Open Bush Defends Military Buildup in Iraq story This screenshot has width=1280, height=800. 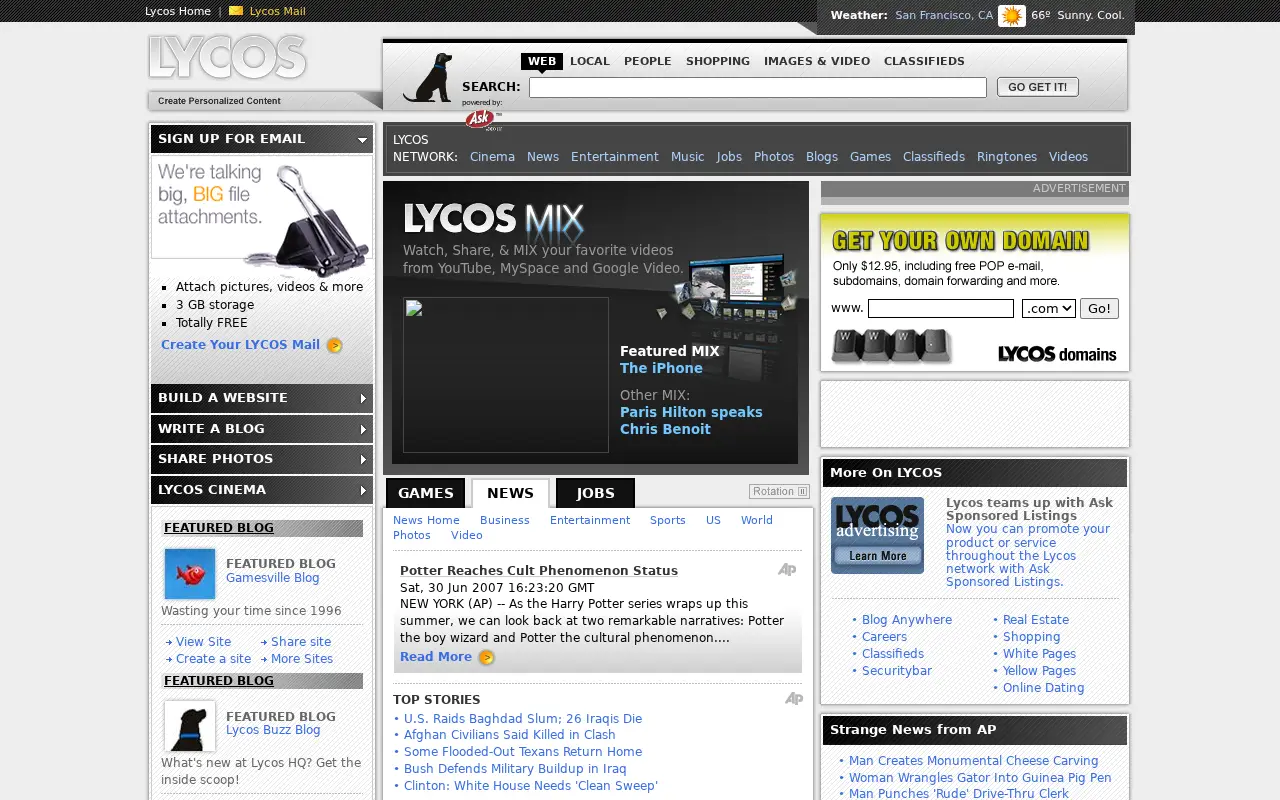pyautogui.click(x=515, y=769)
